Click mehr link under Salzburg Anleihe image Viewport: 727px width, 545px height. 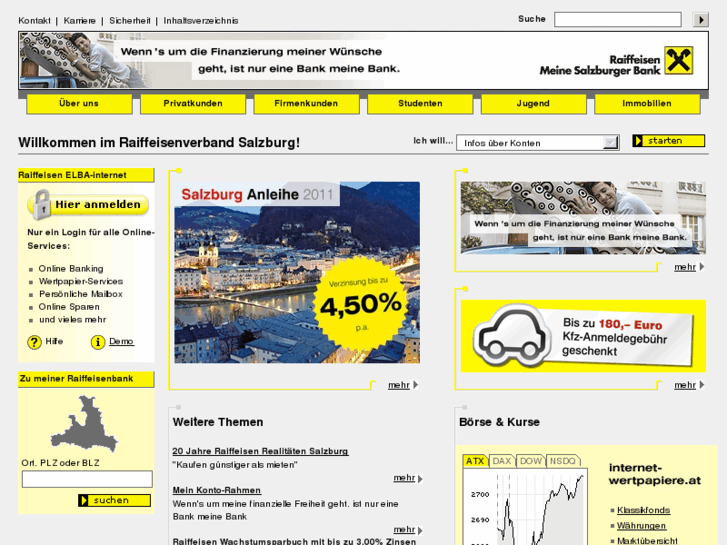pos(399,385)
